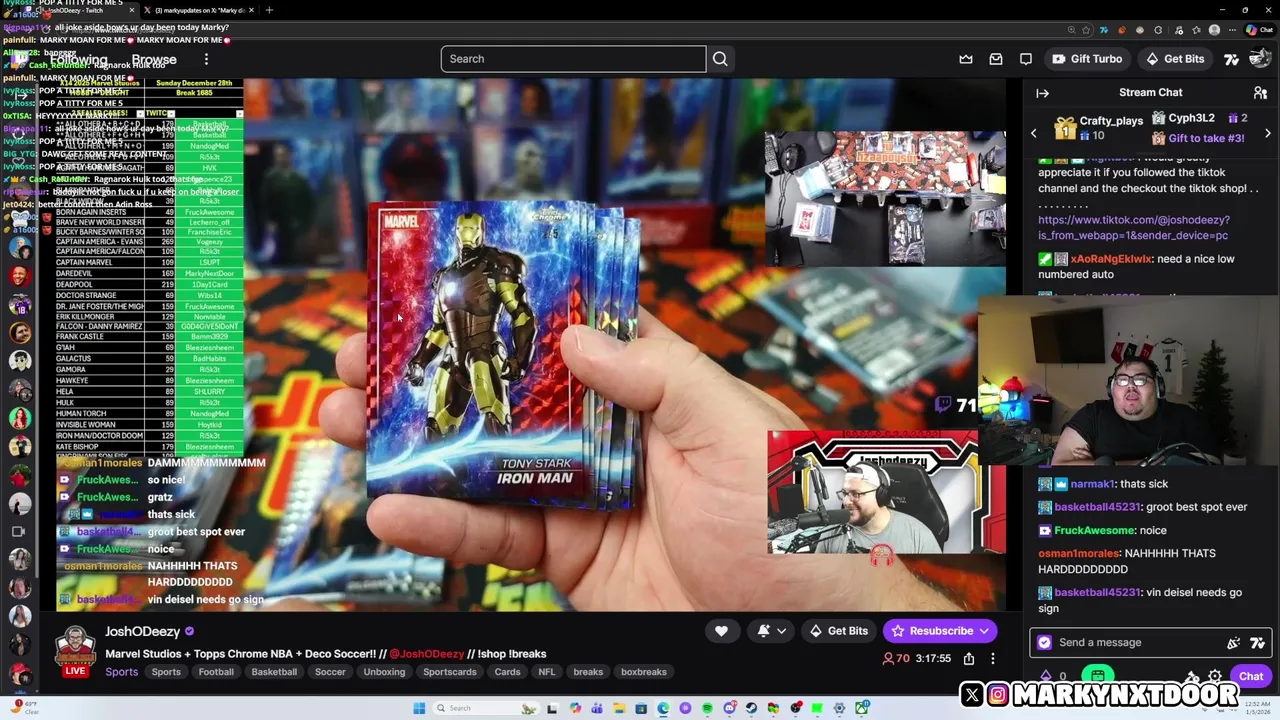Open Steam on the taskbar

click(x=752, y=708)
